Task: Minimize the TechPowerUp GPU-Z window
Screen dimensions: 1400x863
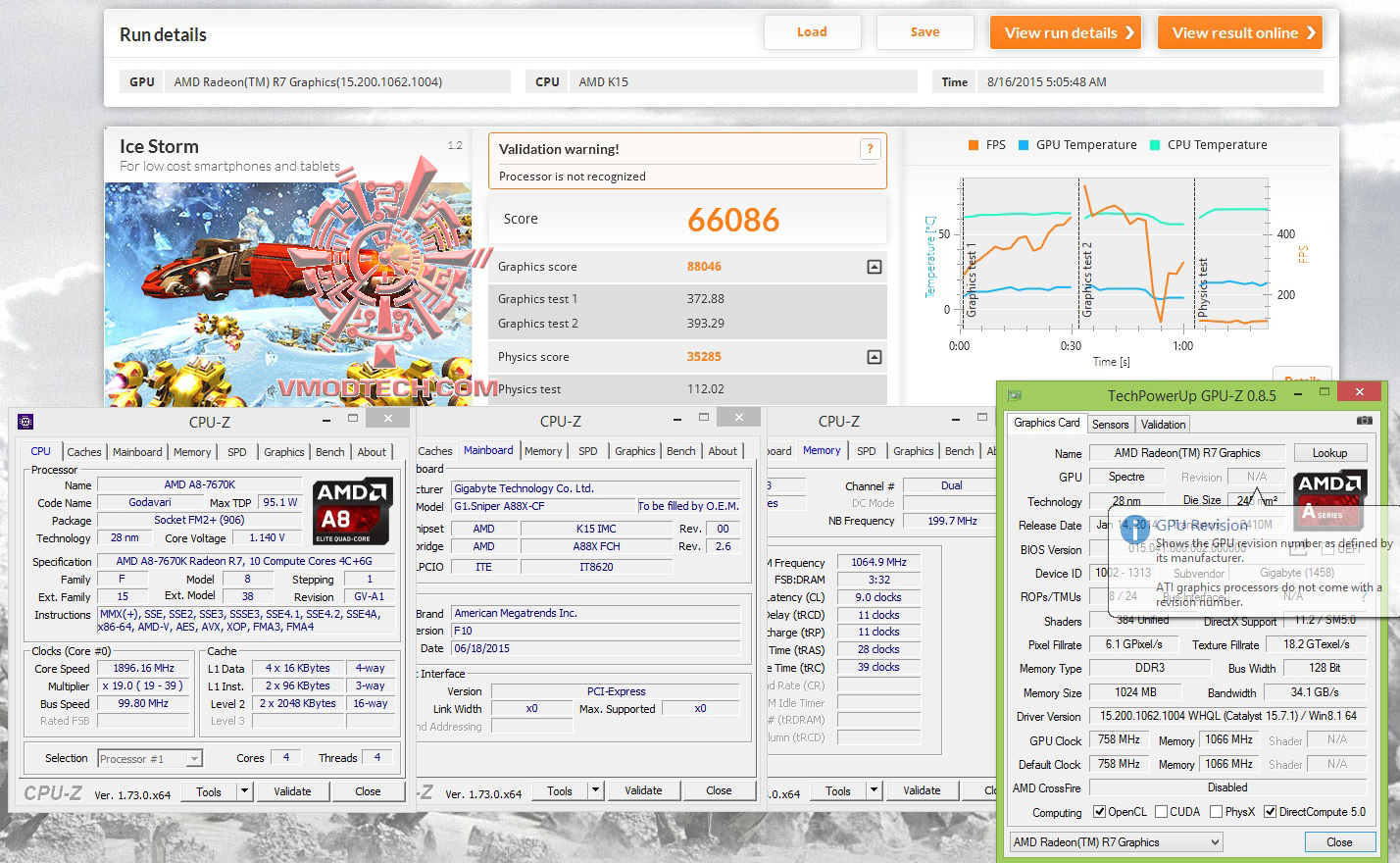Action: [1297, 392]
